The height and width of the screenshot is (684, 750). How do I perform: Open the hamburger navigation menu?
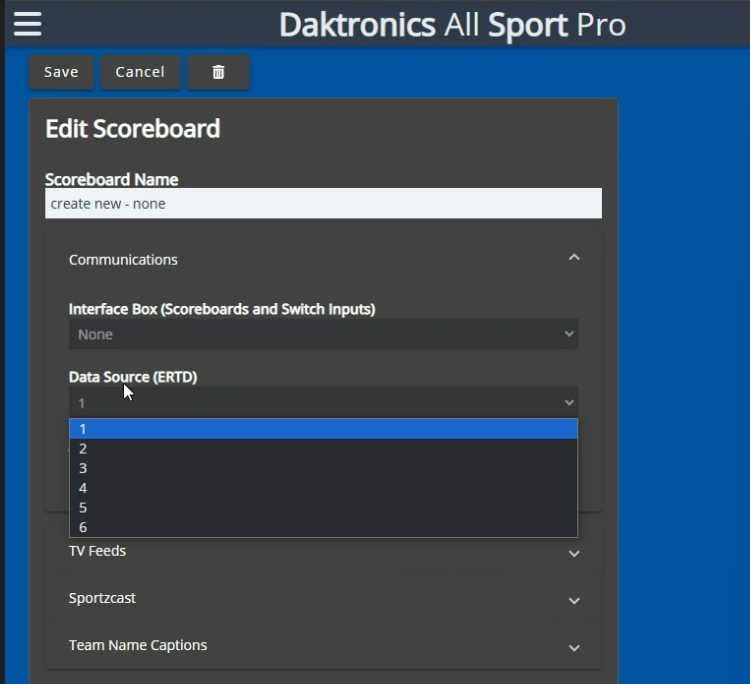point(28,24)
